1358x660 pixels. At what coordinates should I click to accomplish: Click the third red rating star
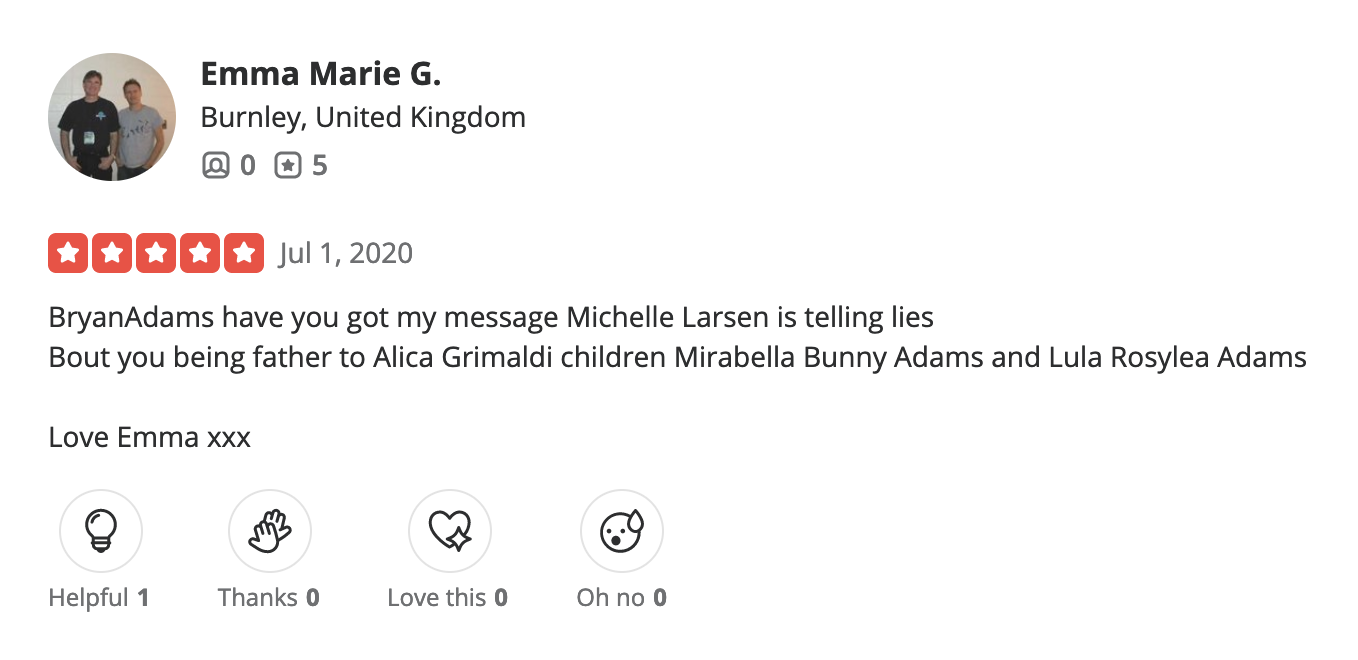(156, 253)
